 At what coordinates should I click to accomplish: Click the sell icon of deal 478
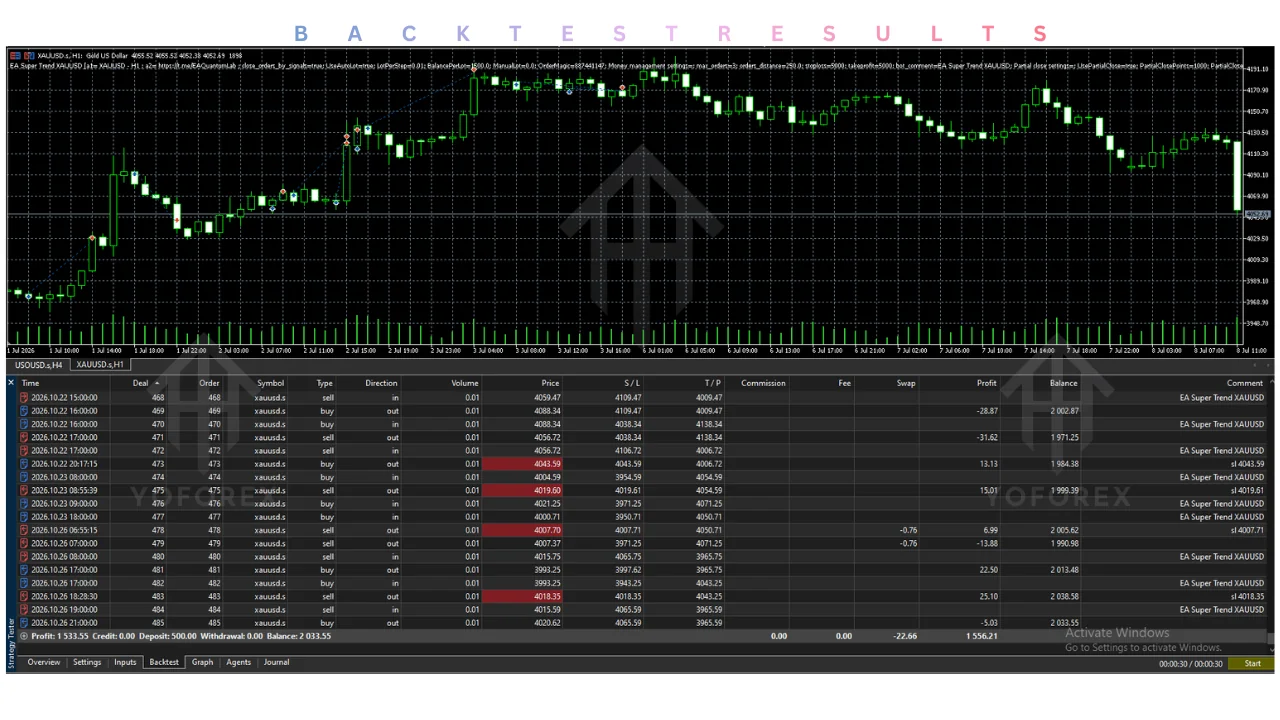pyautogui.click(x=24, y=530)
